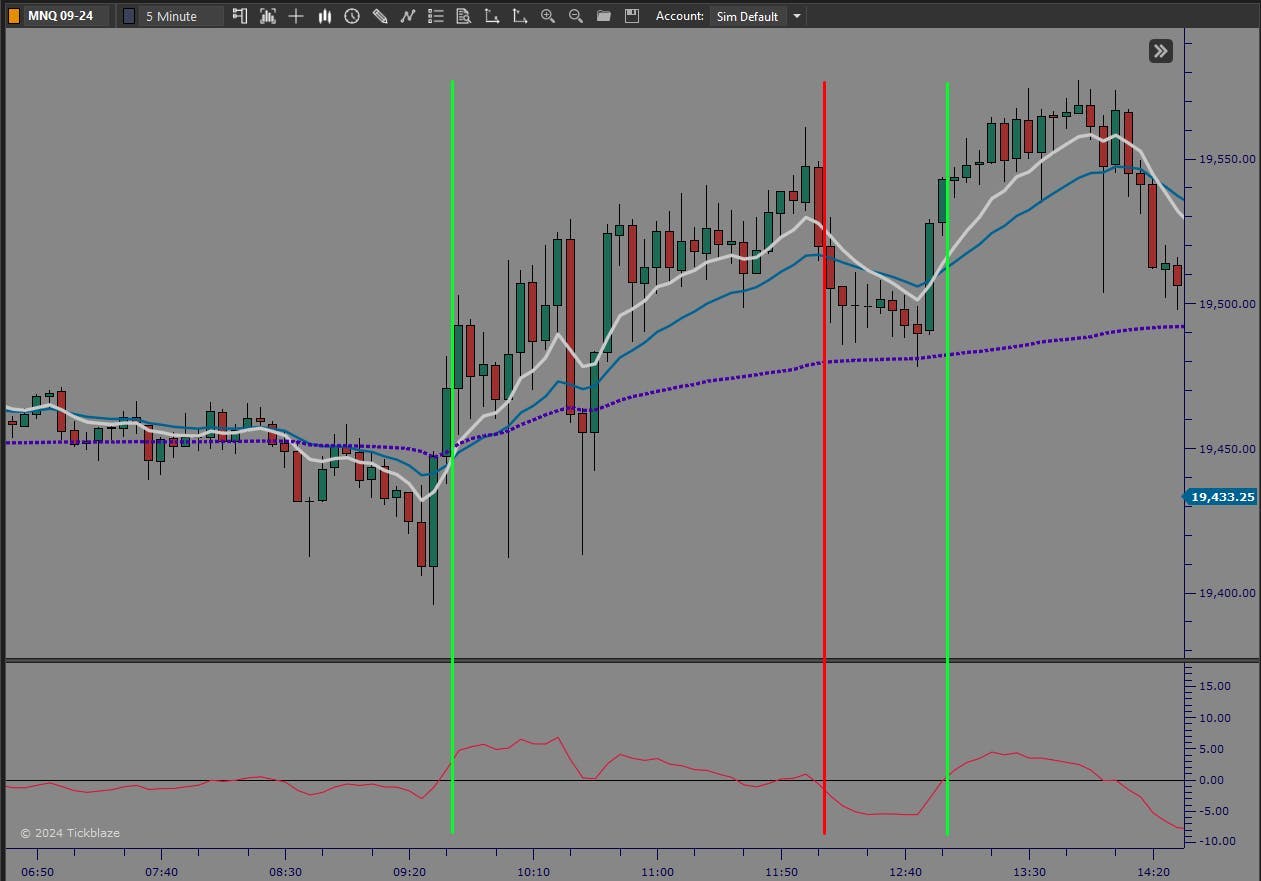
Task: Open the MNQ 09-24 instrument selector
Action: 66,16
